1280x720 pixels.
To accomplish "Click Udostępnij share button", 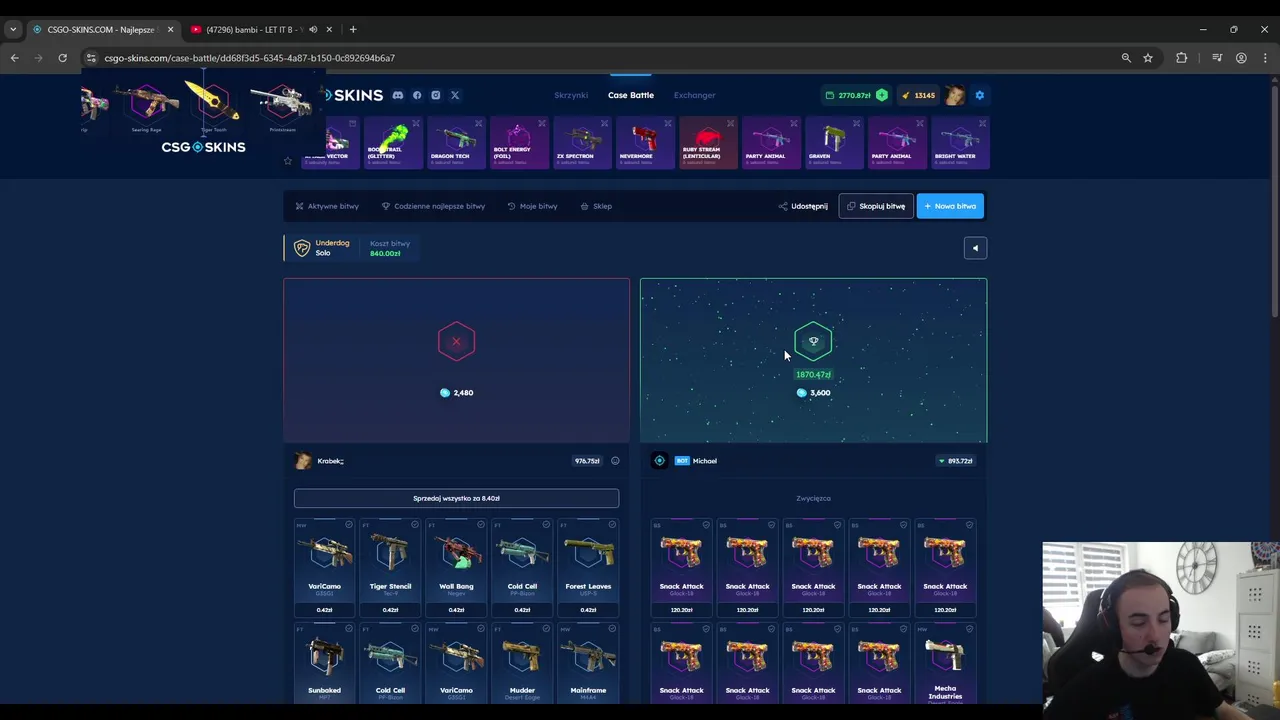I will coord(803,206).
